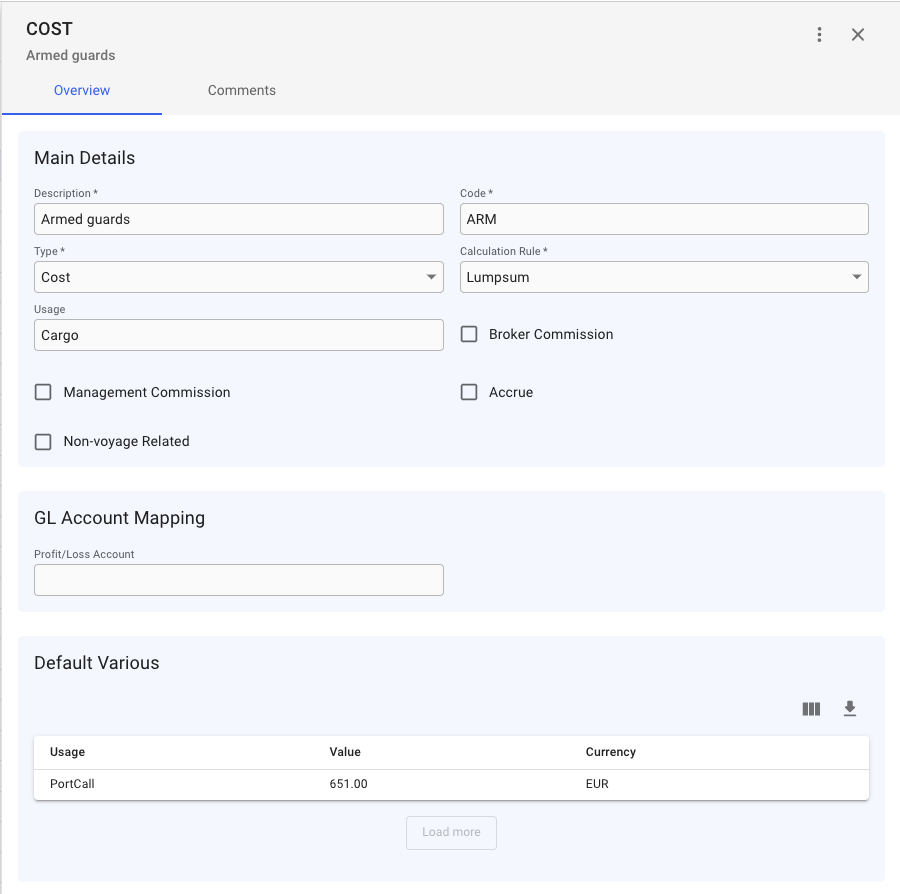Open the column chooser icon

coord(811,709)
